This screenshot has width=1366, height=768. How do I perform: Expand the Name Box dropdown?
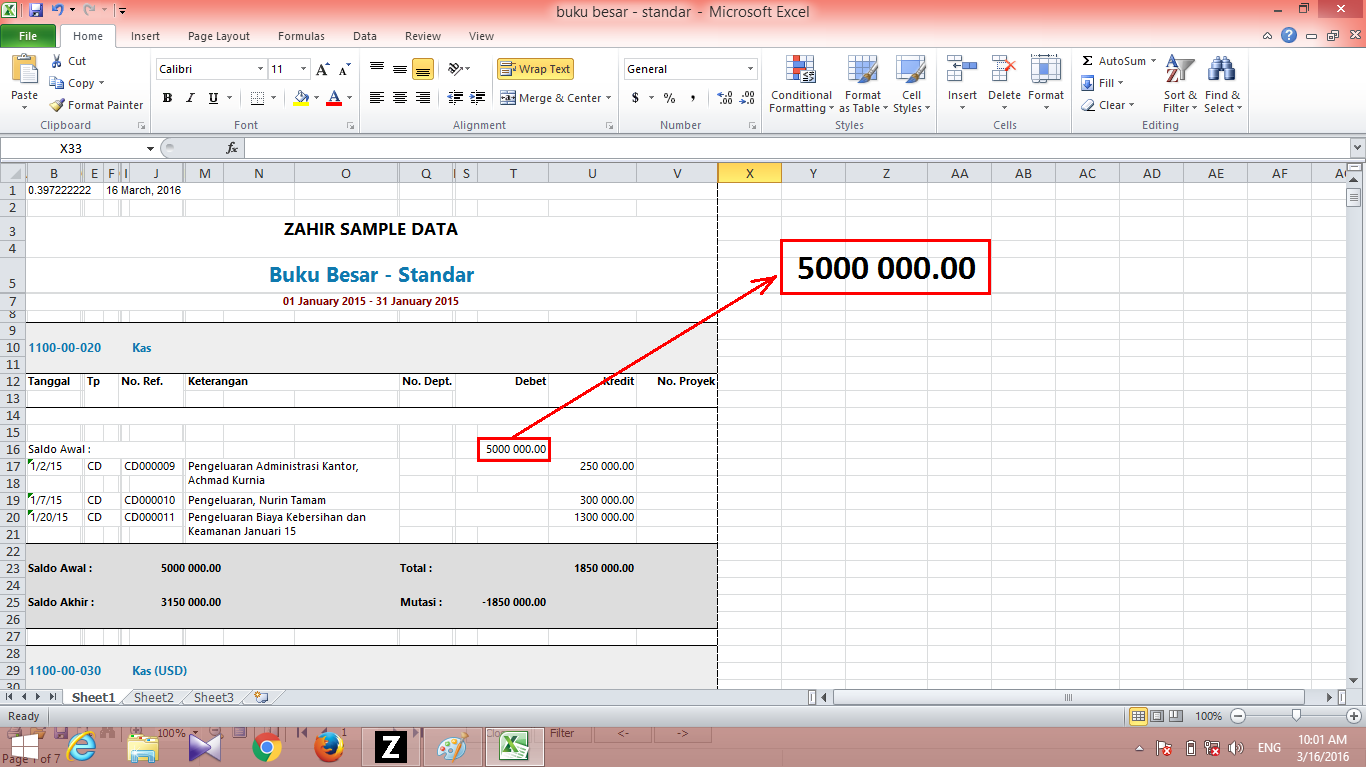(x=151, y=148)
